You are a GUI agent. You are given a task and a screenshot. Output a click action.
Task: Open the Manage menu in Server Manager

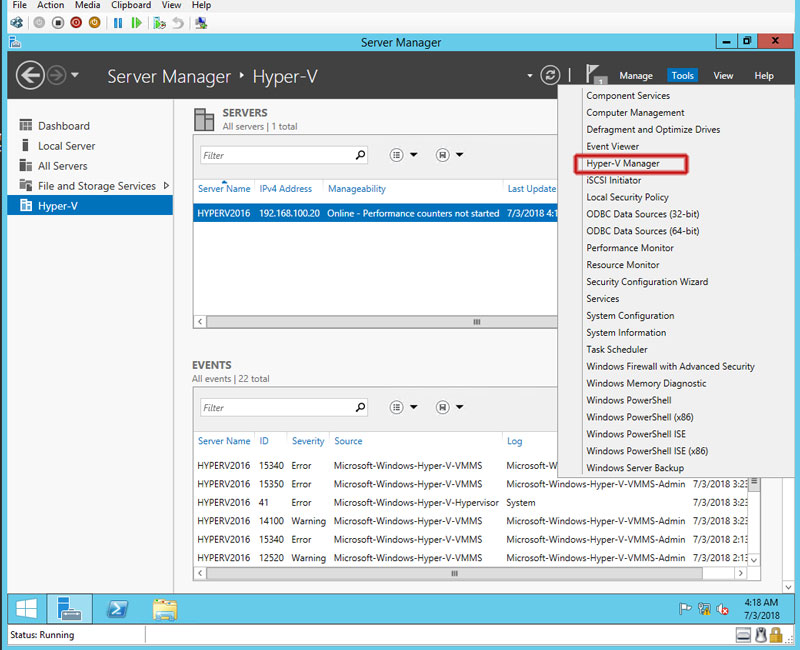click(x=636, y=76)
